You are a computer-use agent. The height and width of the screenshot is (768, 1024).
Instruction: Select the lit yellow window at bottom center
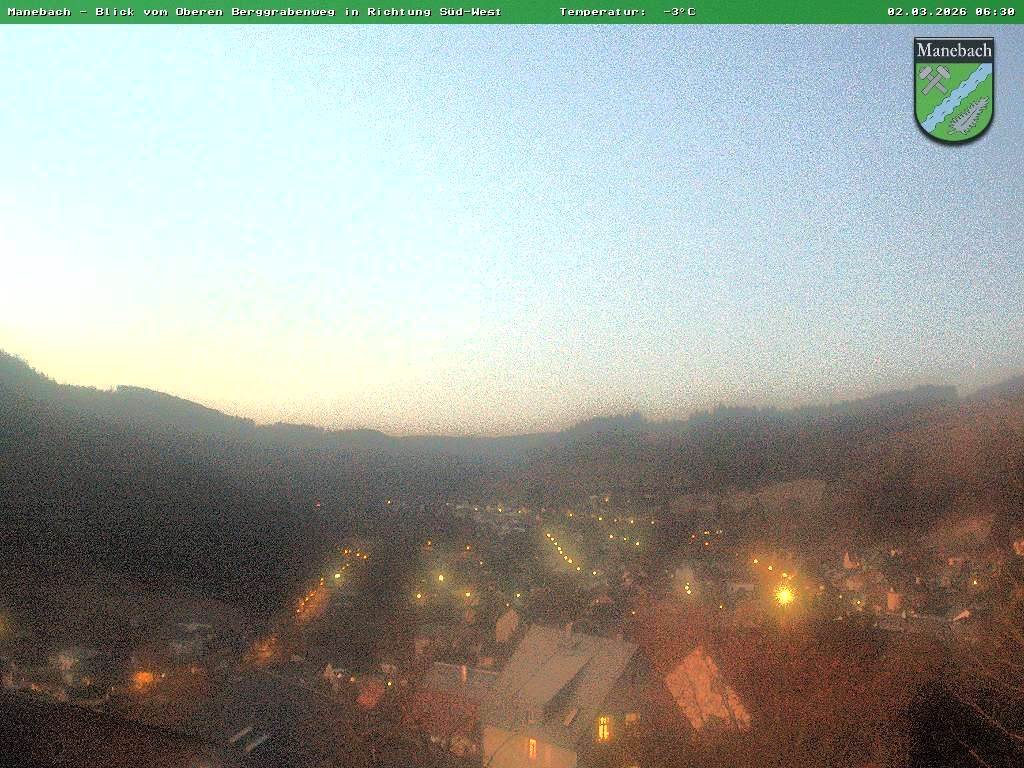[x=604, y=728]
